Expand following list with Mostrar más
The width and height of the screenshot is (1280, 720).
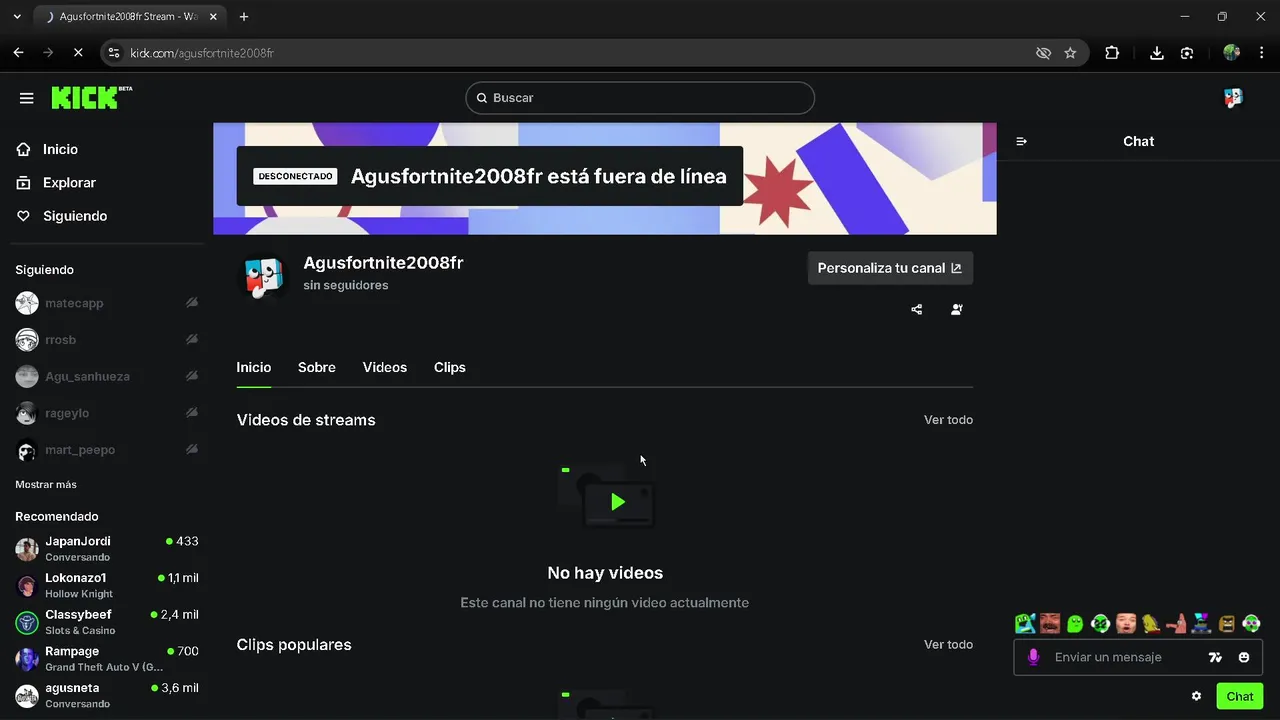tap(46, 485)
